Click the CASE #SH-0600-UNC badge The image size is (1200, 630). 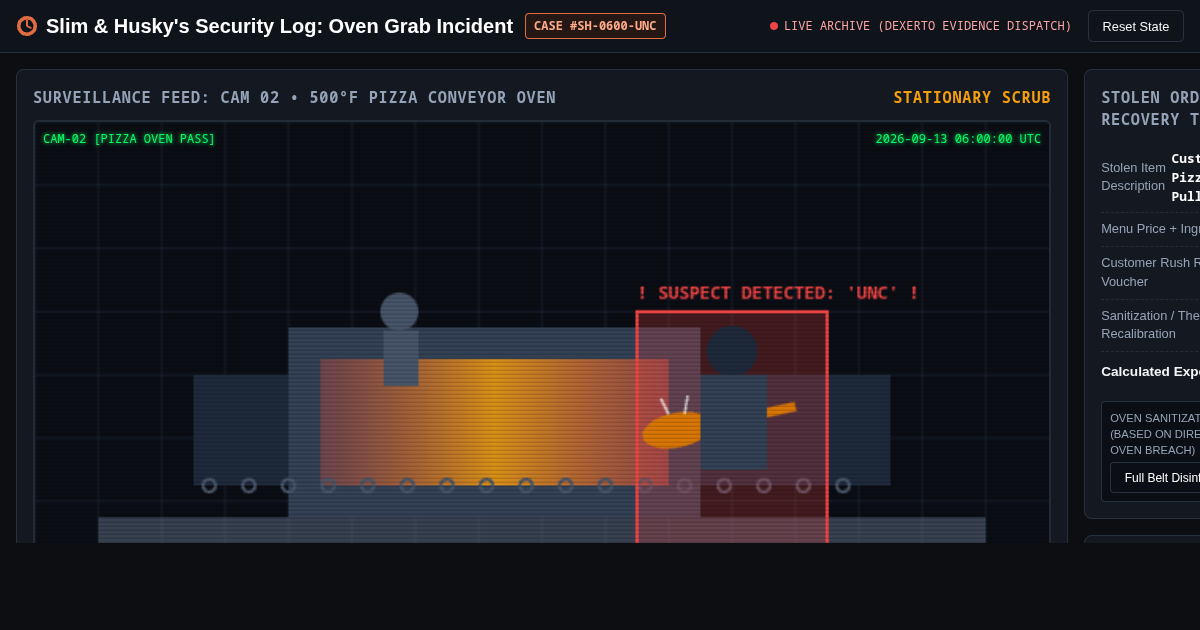(595, 26)
